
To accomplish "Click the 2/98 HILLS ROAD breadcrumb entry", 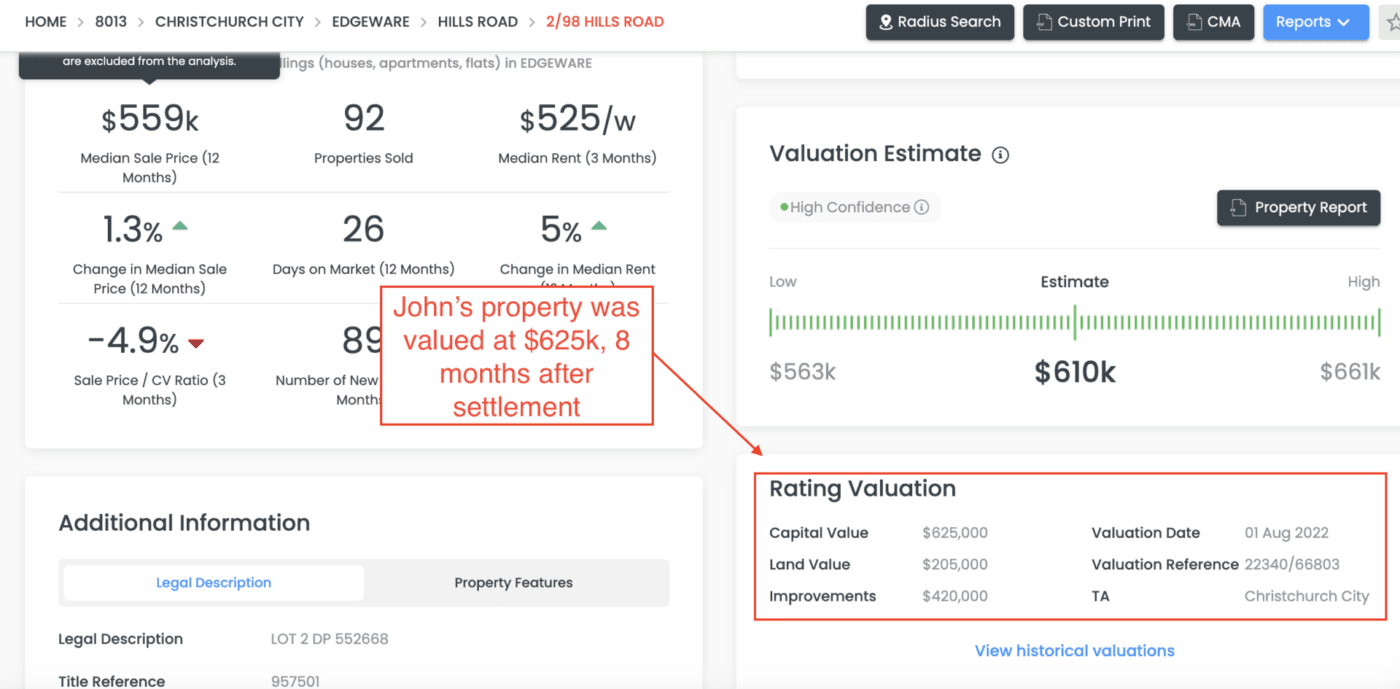I will pyautogui.click(x=605, y=21).
